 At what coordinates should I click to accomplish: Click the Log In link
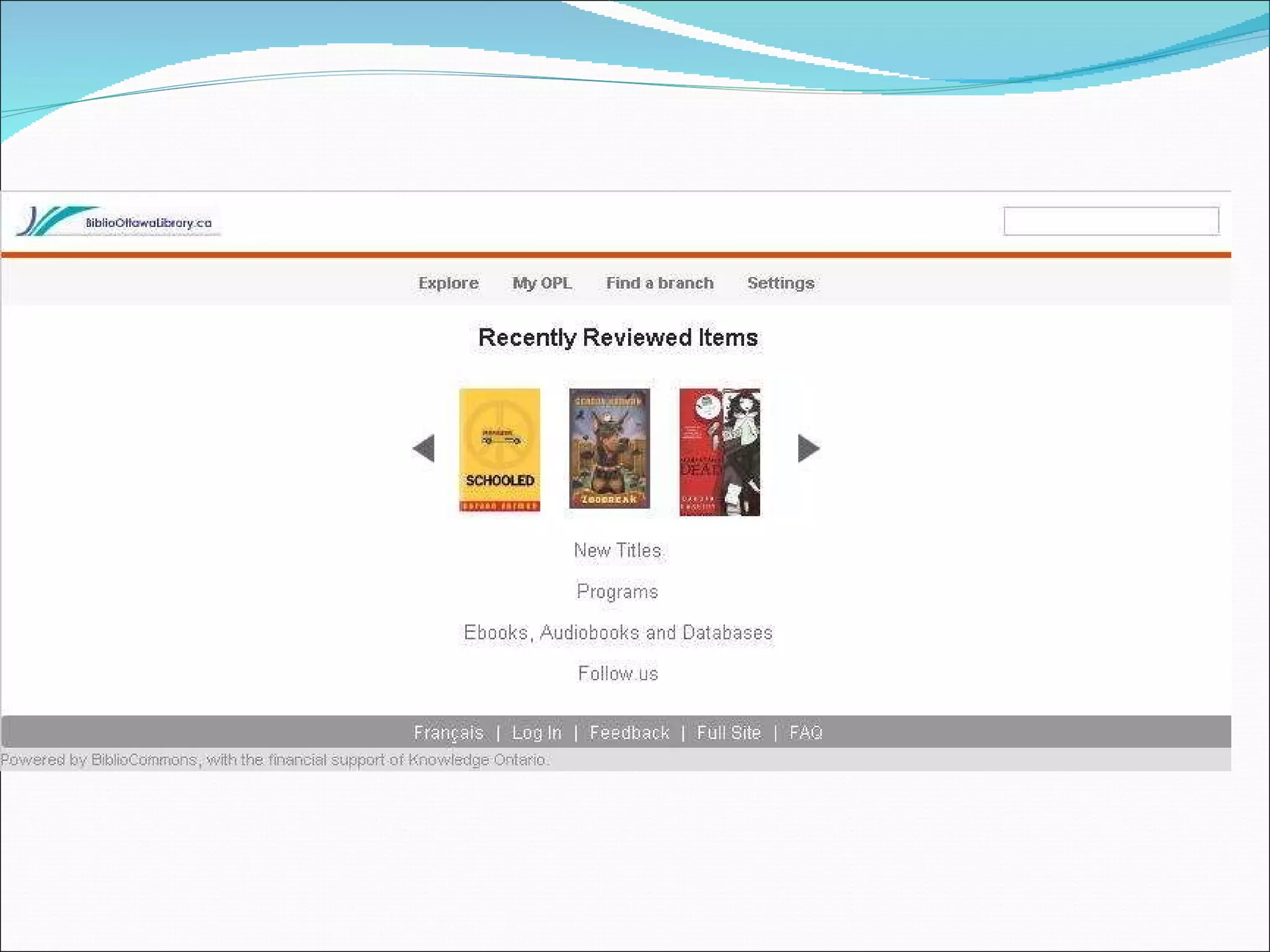tap(536, 733)
